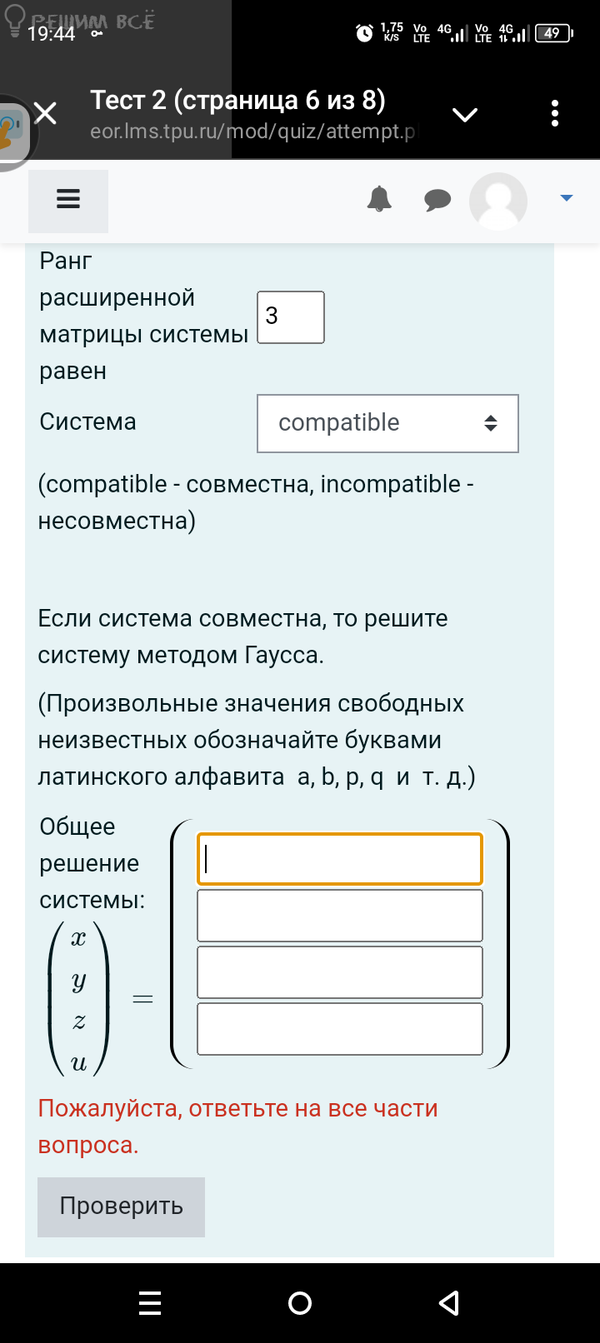Tap Android home circle button
This screenshot has width=600, height=1343.
coord(299,1302)
